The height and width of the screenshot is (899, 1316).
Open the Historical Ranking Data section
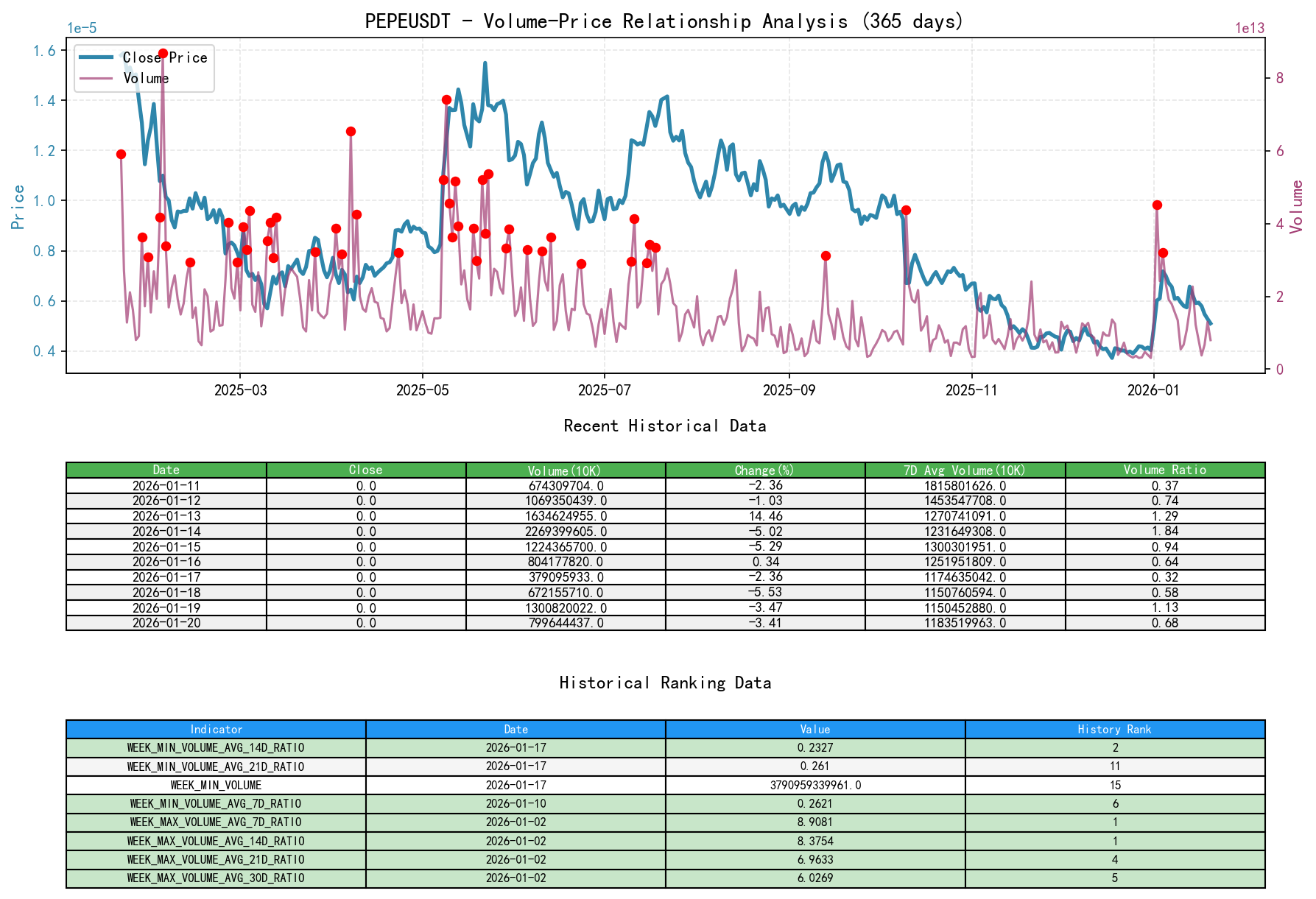(x=664, y=683)
